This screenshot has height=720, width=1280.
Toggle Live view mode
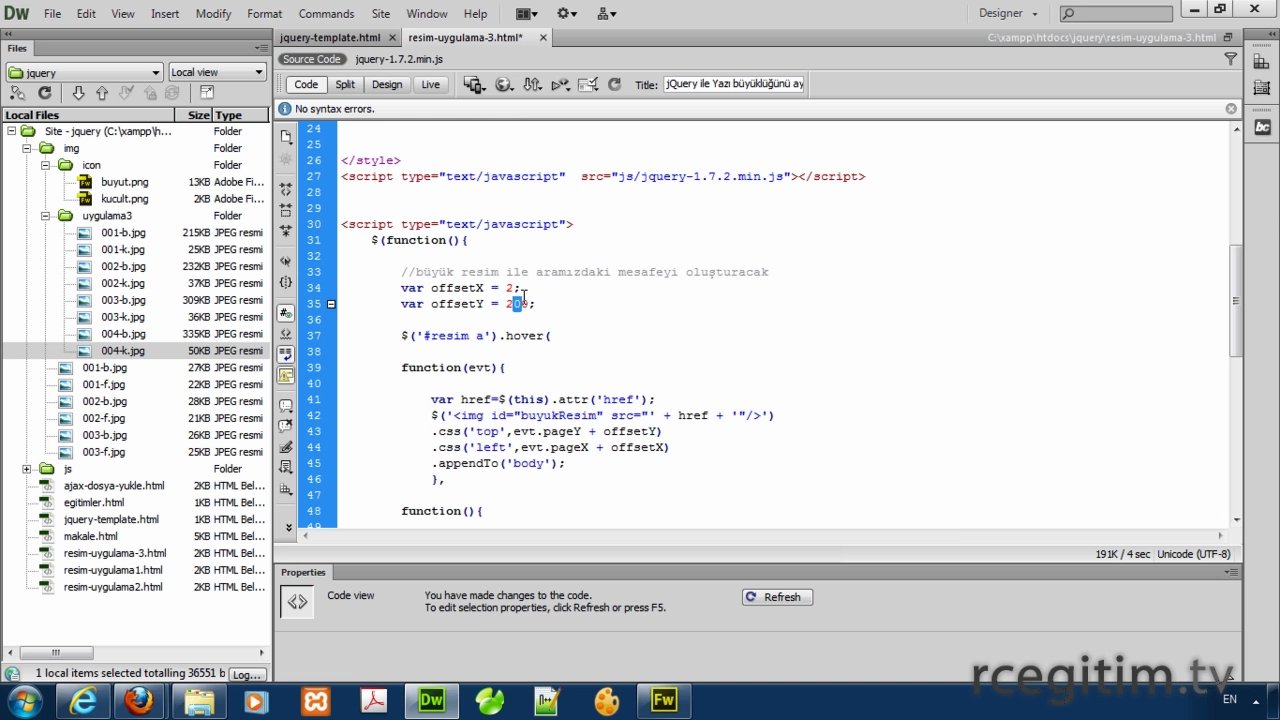[430, 85]
